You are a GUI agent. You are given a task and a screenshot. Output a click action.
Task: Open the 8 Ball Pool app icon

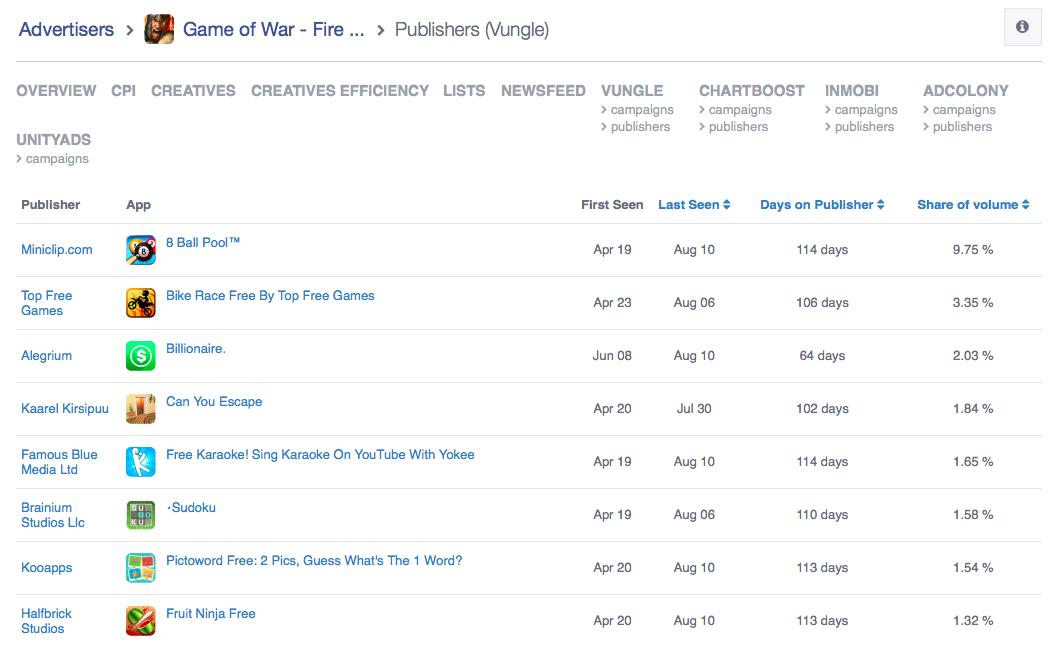[141, 250]
